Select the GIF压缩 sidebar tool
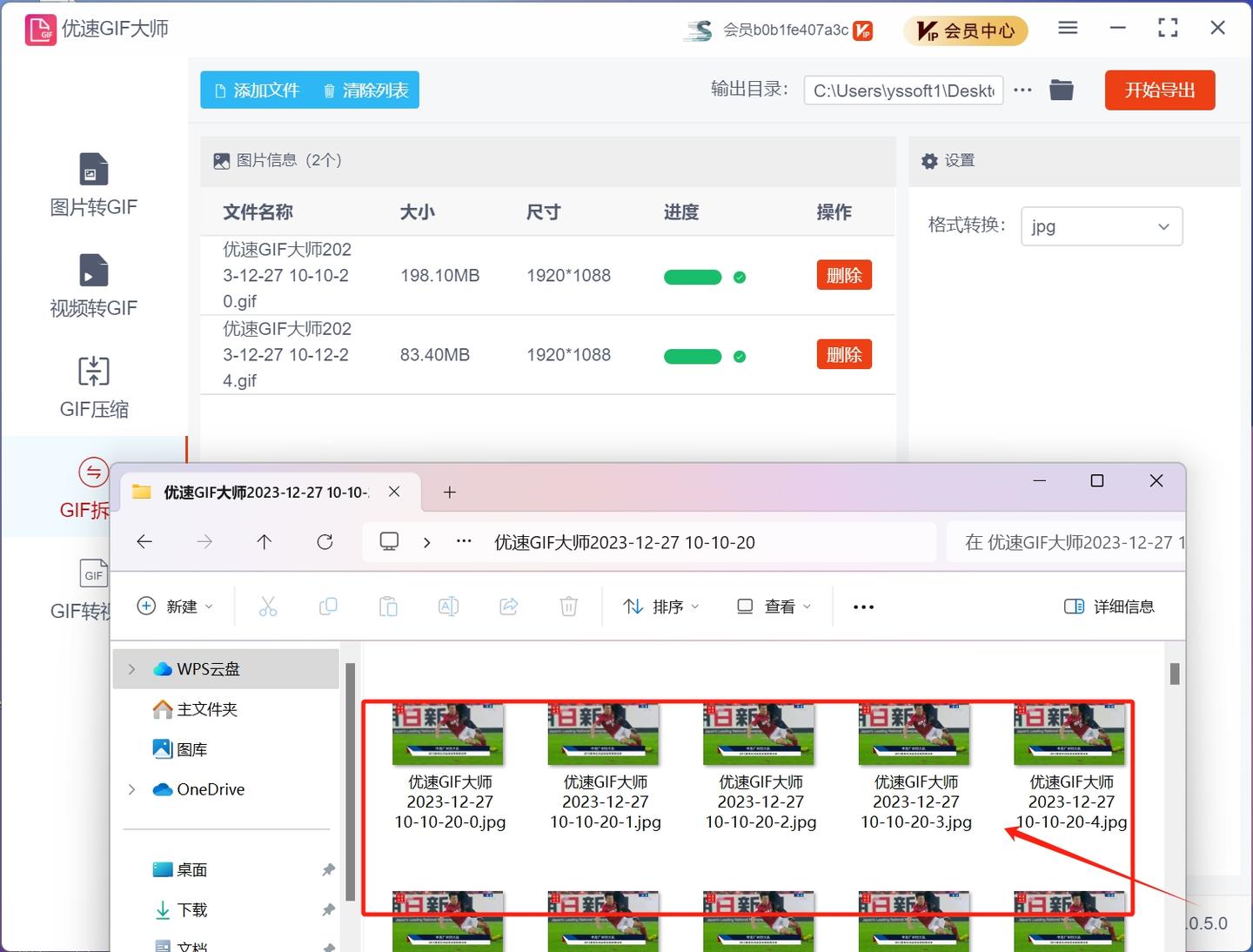 click(x=93, y=386)
